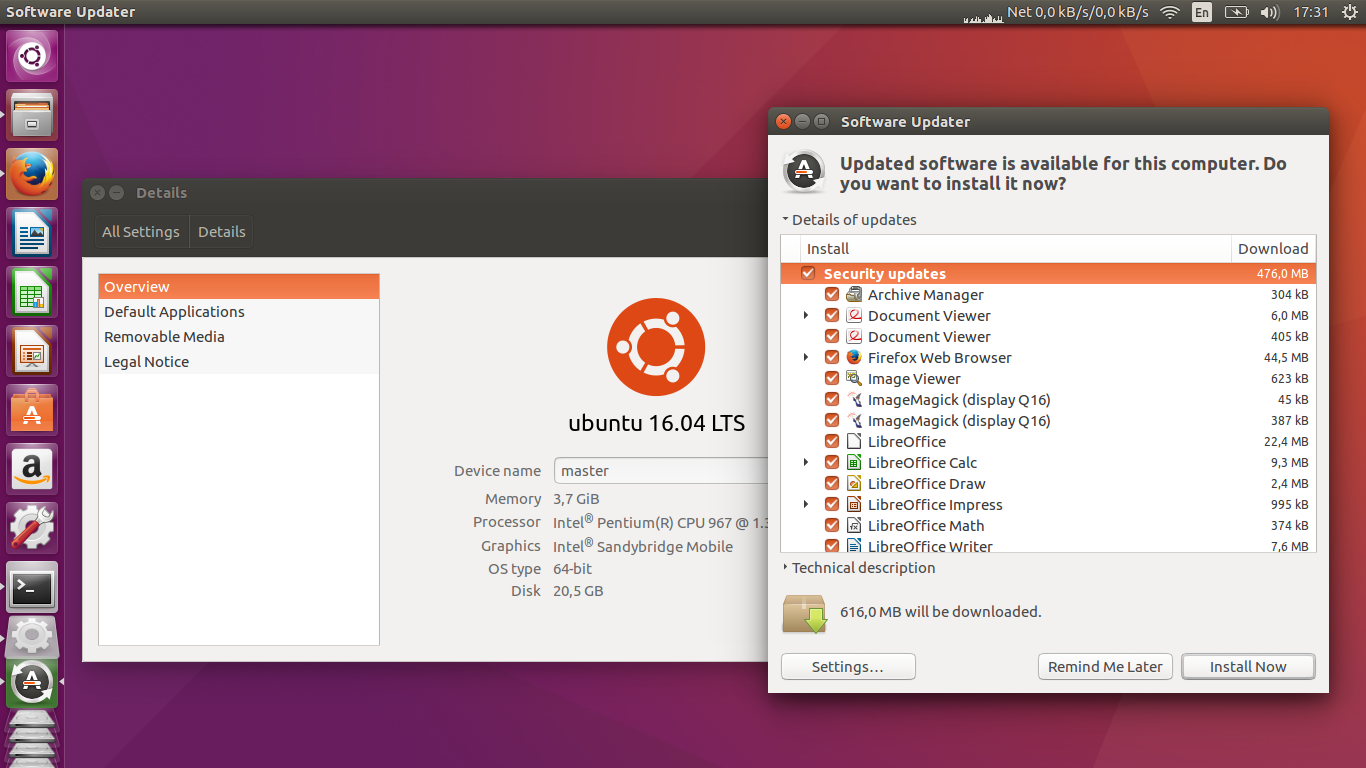Collapse the Details of updates section
Viewport: 1366px width, 768px height.
tap(849, 220)
